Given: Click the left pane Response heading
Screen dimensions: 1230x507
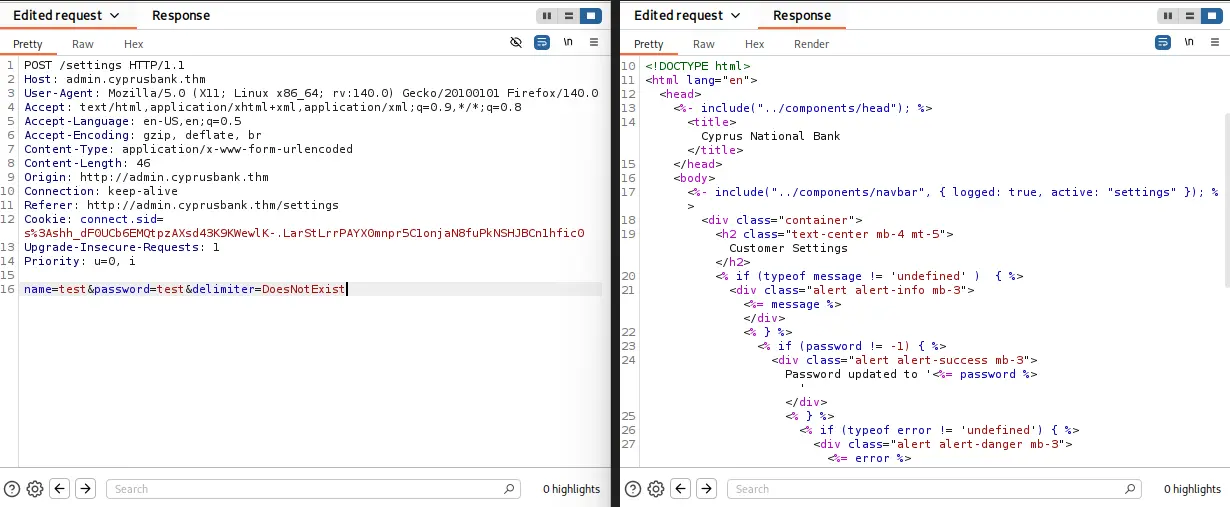Looking at the screenshot, I should pos(181,16).
